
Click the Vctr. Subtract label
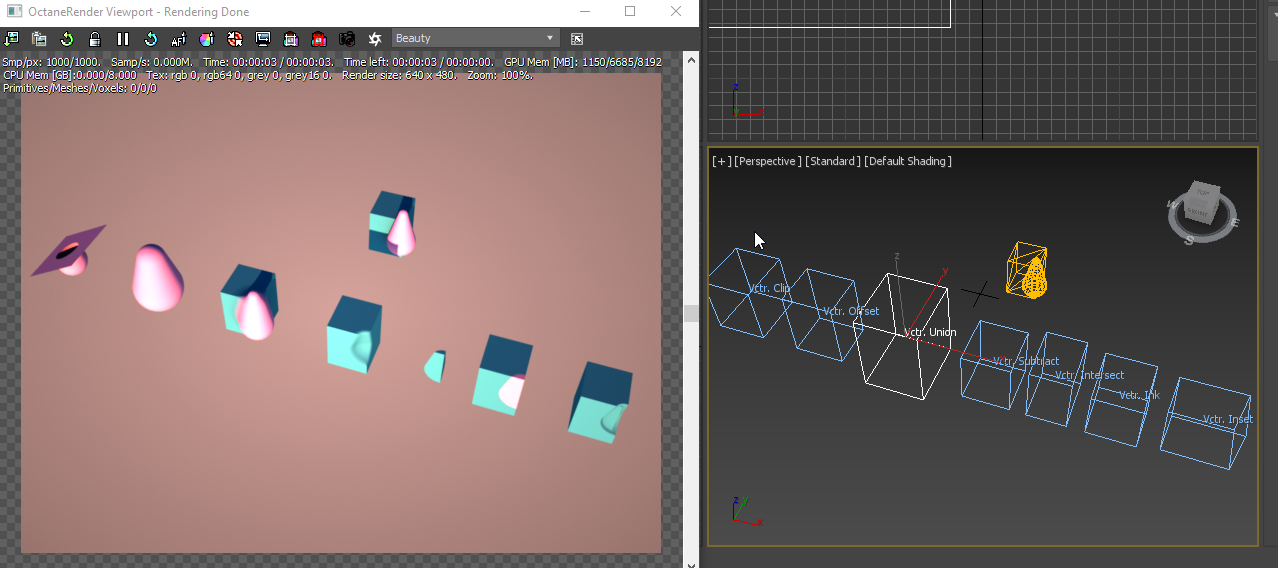pyautogui.click(x=1026, y=361)
